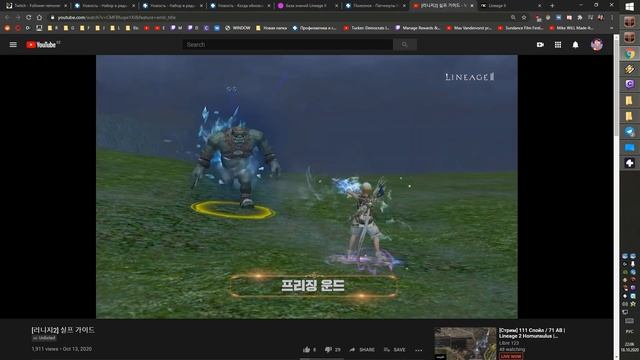Open the Windows Start button
640x360 pixels.
[629, 7]
